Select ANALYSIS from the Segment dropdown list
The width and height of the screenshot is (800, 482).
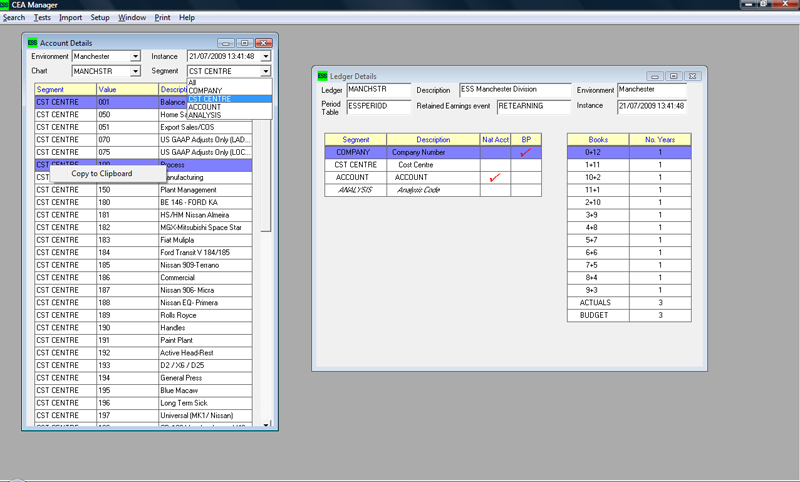[205, 115]
